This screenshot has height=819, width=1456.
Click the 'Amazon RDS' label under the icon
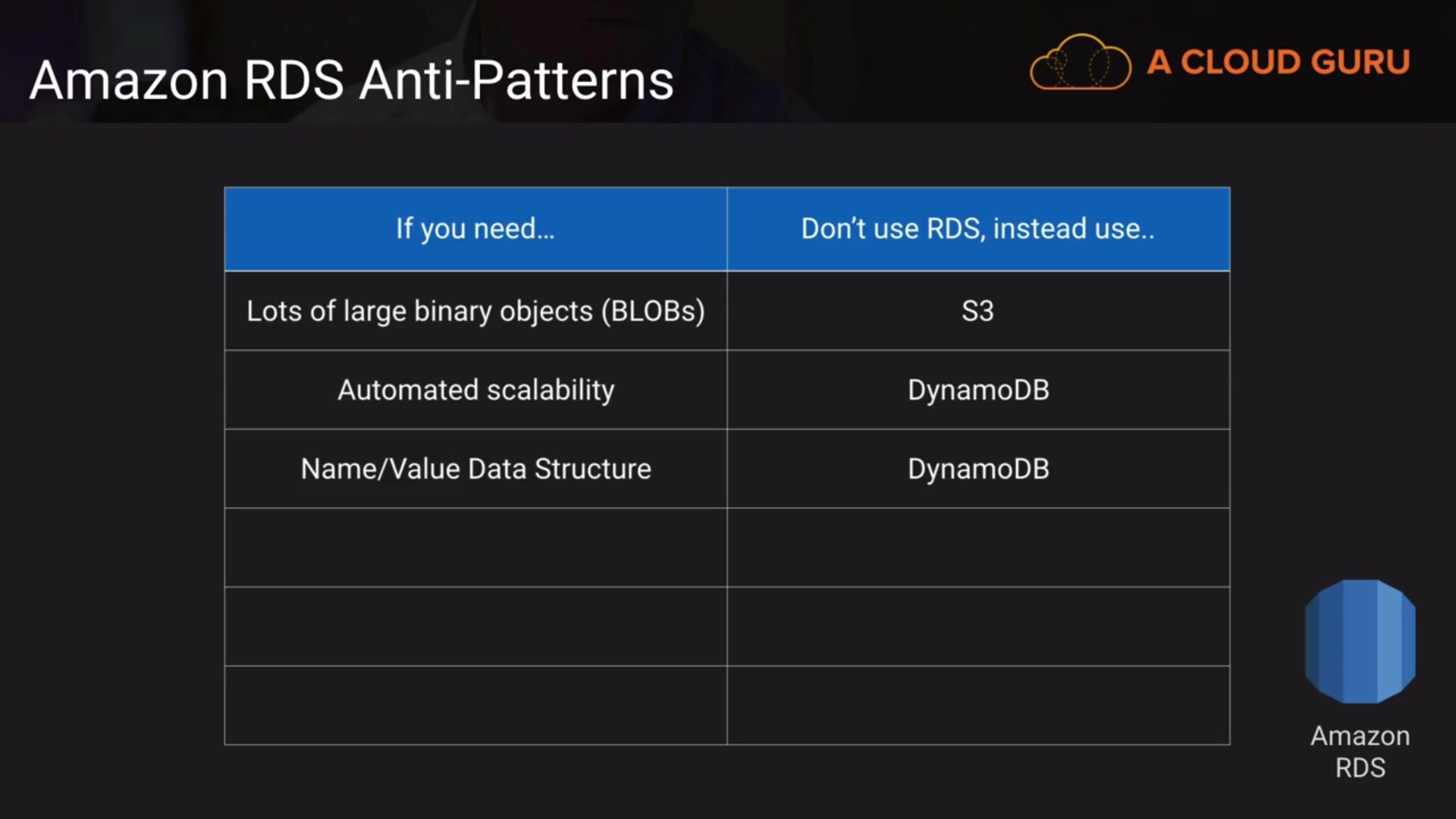coord(1360,752)
